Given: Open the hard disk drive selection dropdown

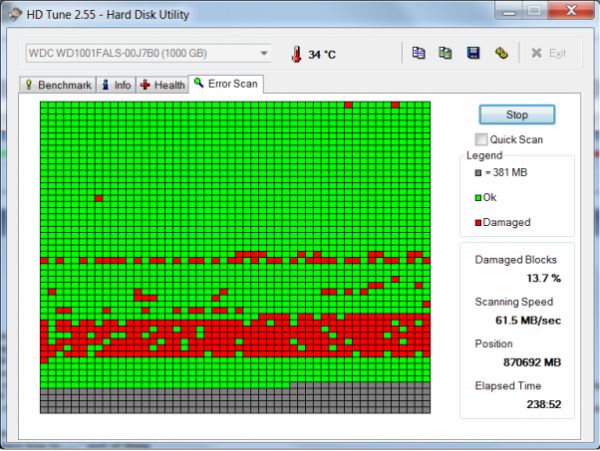Looking at the screenshot, I should pyautogui.click(x=148, y=53).
